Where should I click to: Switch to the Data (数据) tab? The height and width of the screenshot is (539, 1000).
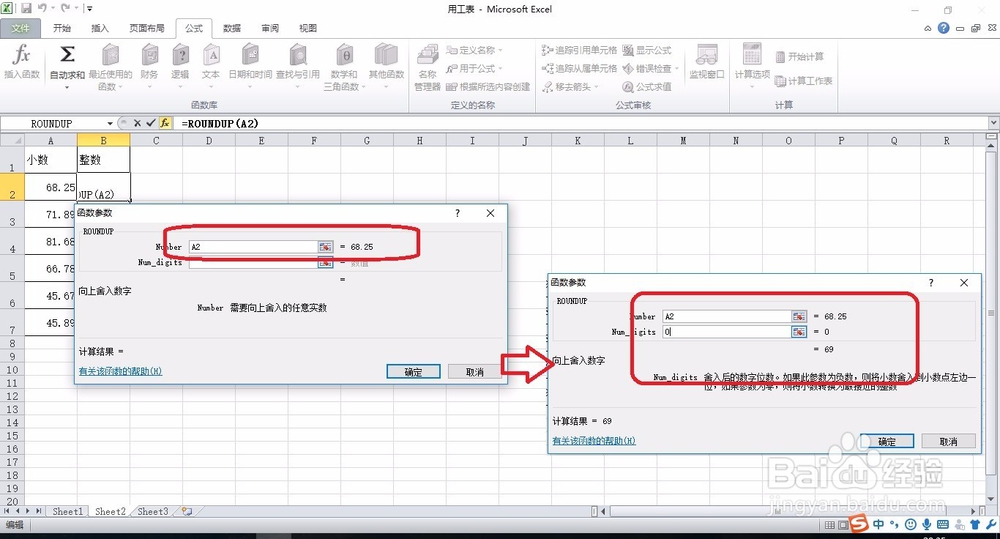tap(232, 28)
